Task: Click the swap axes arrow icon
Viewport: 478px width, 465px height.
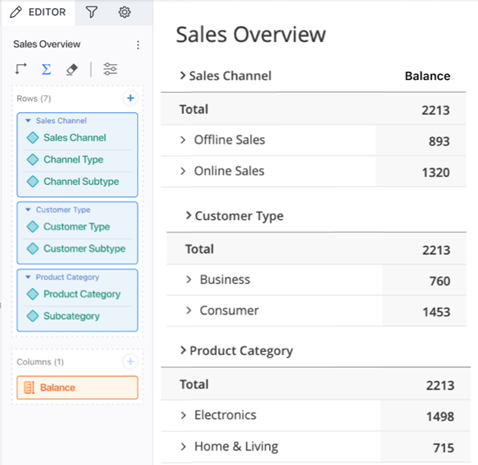Action: pyautogui.click(x=21, y=69)
